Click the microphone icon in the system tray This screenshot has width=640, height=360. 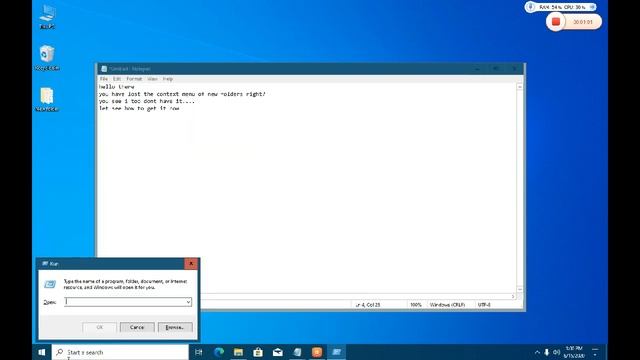[x=547, y=352]
